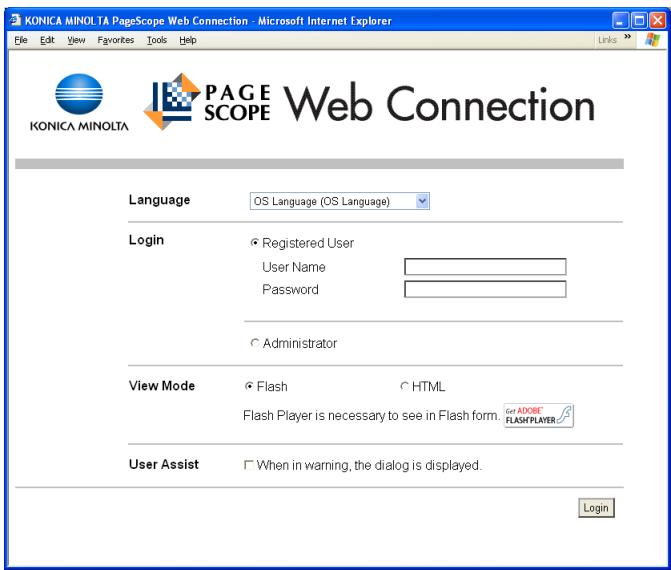Click the 'Flash Player is necessary' notice text
671x570 pixels.
point(371,416)
